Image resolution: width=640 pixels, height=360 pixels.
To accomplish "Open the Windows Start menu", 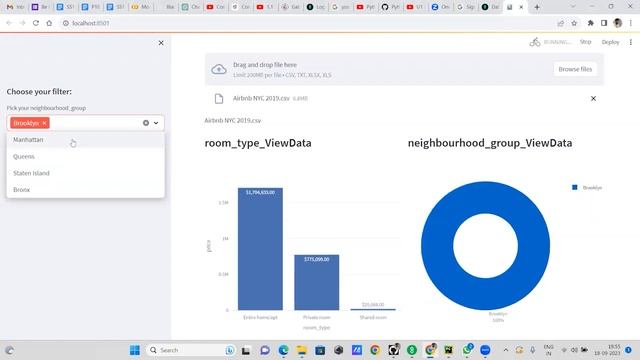I will 135,350.
